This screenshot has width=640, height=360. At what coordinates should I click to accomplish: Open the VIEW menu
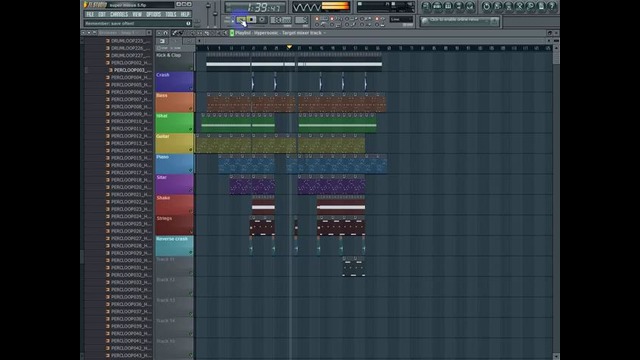point(137,14)
